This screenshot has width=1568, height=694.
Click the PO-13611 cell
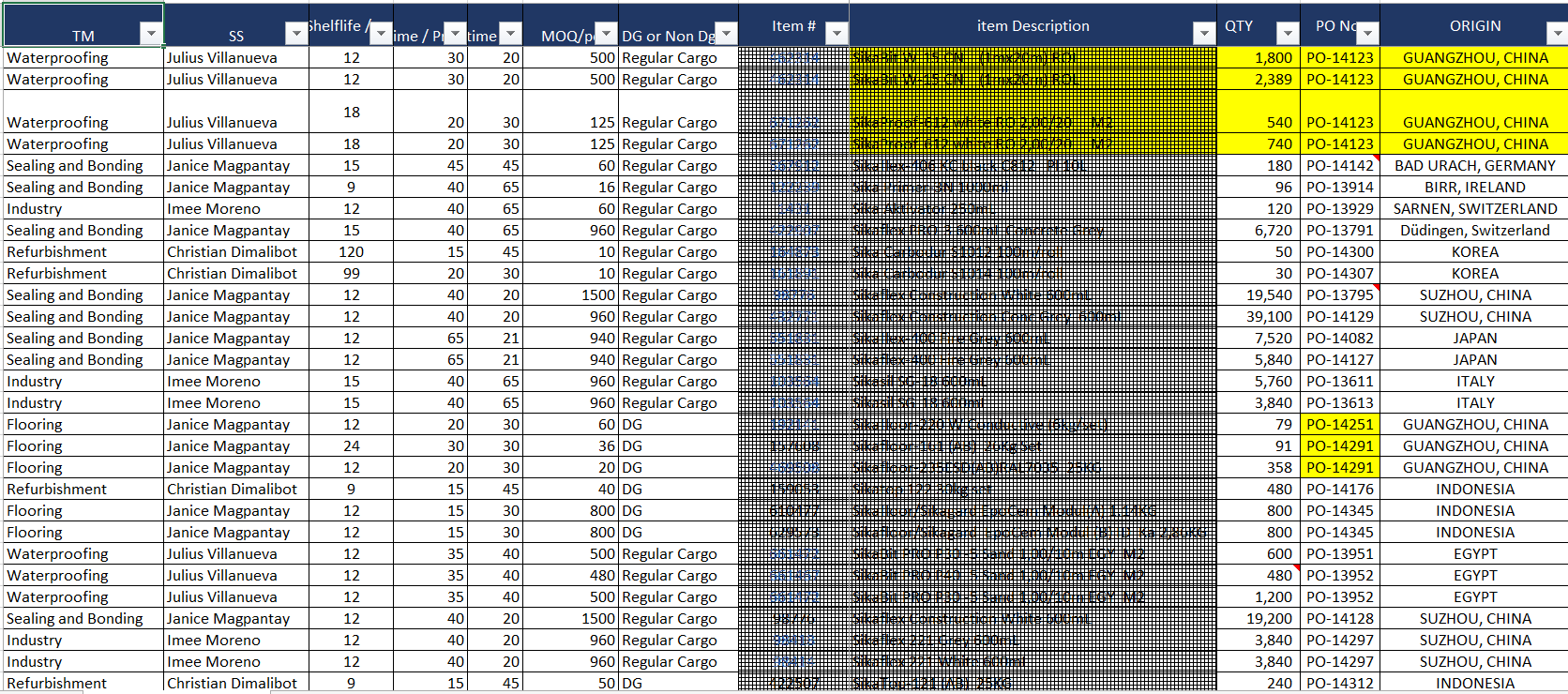pyautogui.click(x=1340, y=382)
